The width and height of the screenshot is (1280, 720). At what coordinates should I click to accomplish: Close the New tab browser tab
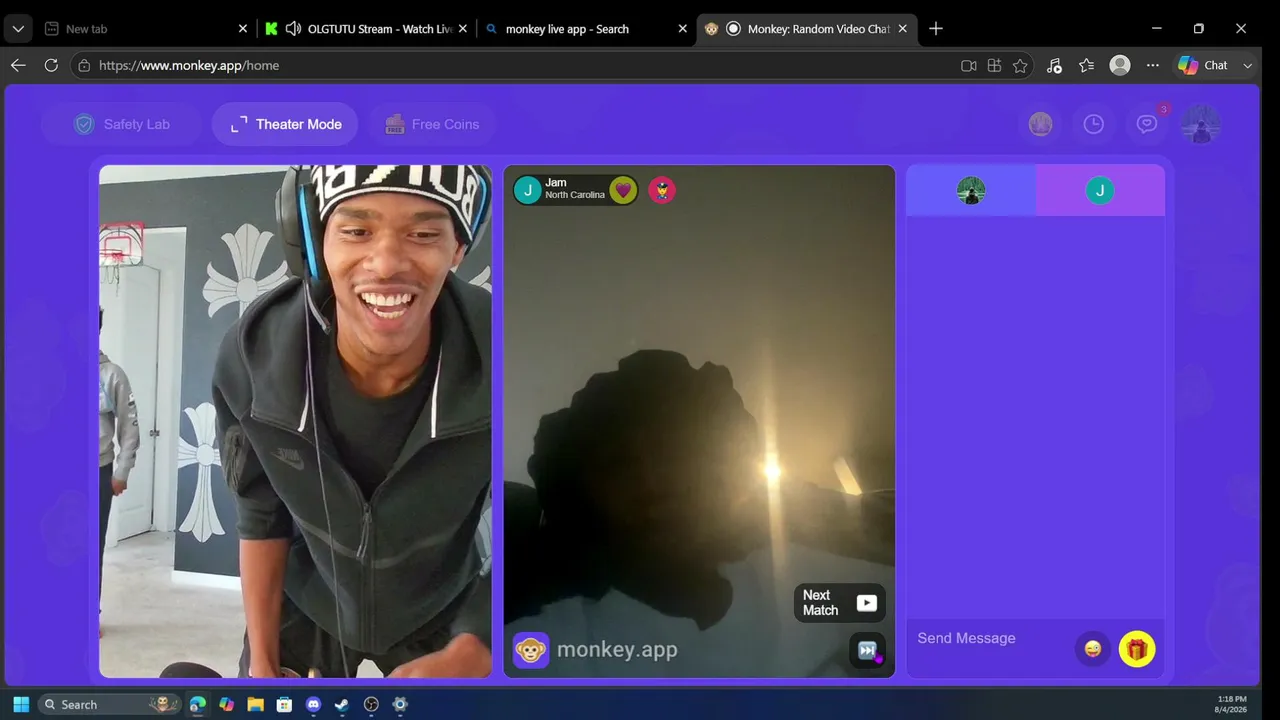pyautogui.click(x=243, y=29)
